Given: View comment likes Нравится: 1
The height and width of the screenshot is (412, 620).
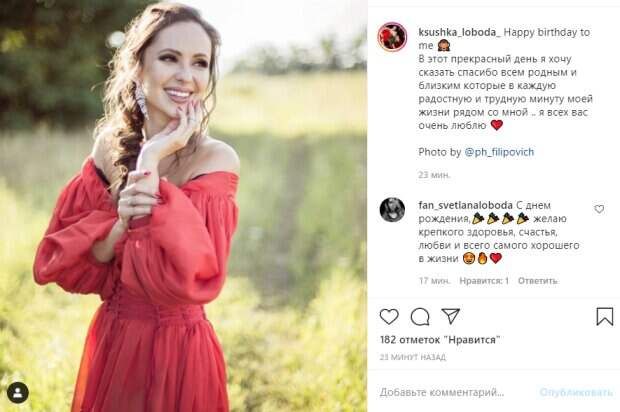Looking at the screenshot, I should pos(484,281).
